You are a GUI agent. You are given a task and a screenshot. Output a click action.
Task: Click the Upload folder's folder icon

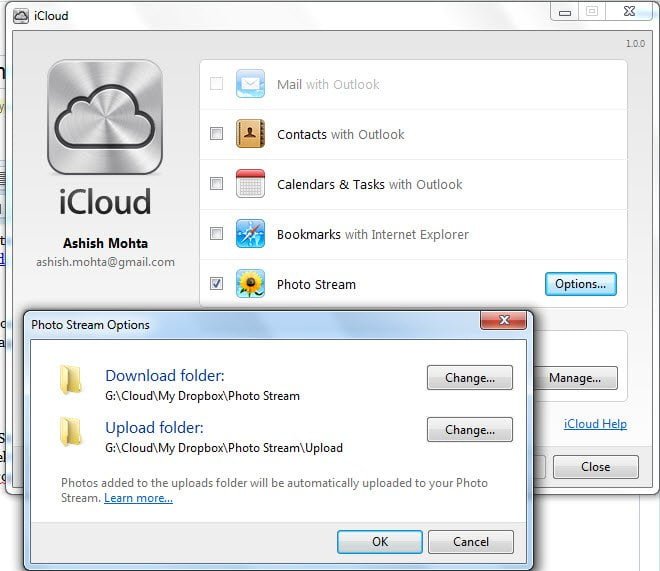70,432
